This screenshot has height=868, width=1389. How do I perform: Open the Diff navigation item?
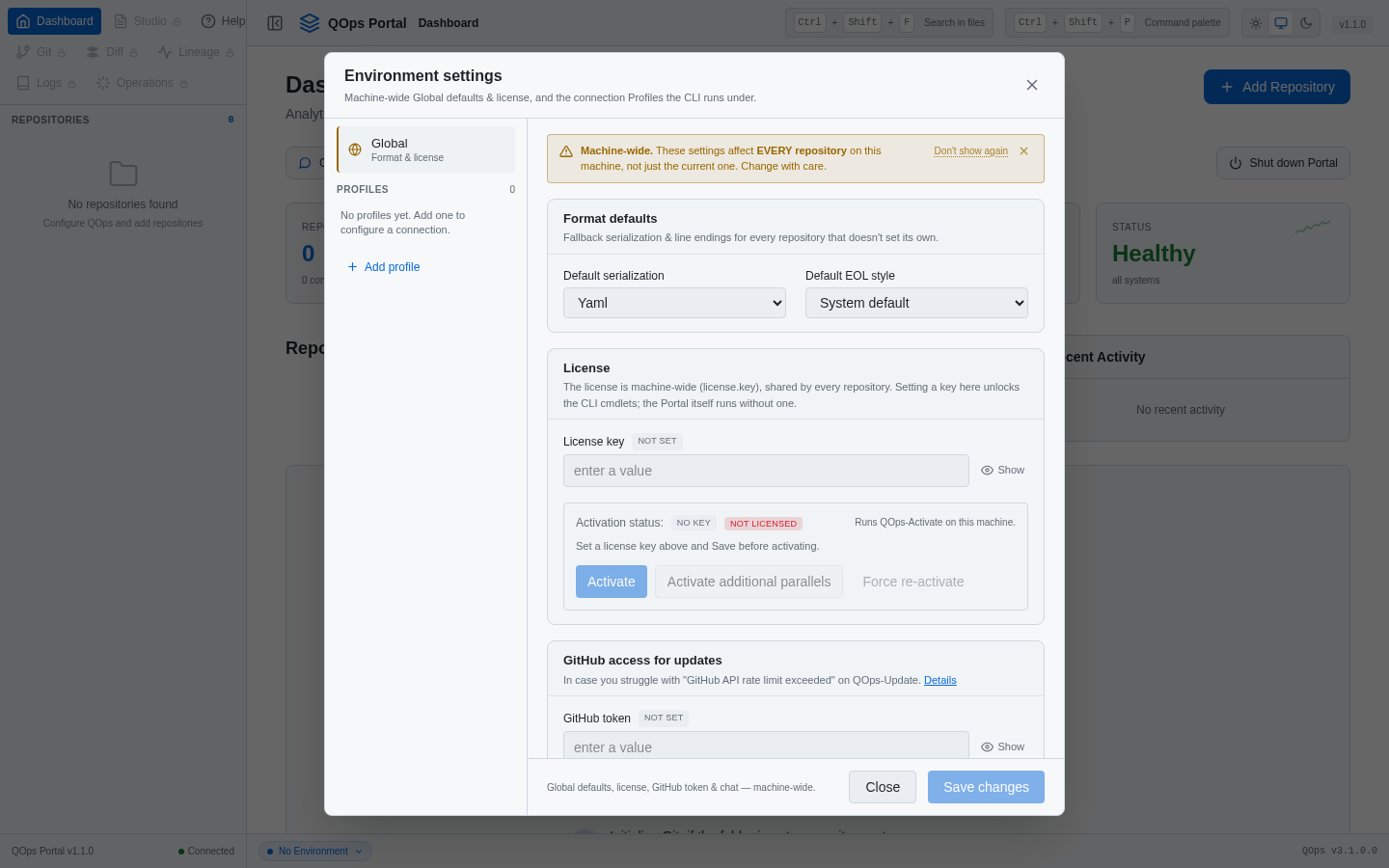point(112,52)
